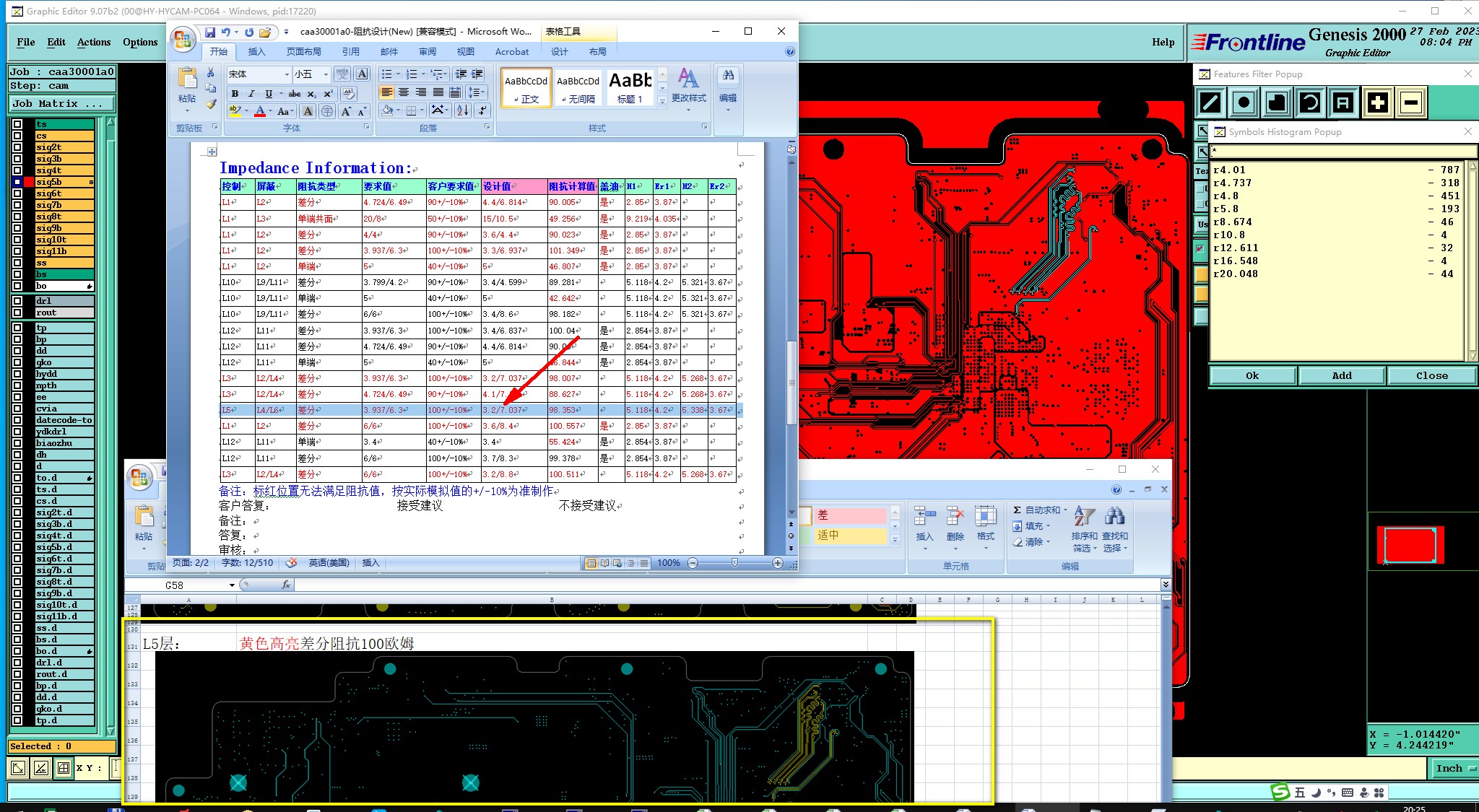Toggle the lines feature filter icon
Viewport: 1479px width, 812px height.
(1210, 102)
